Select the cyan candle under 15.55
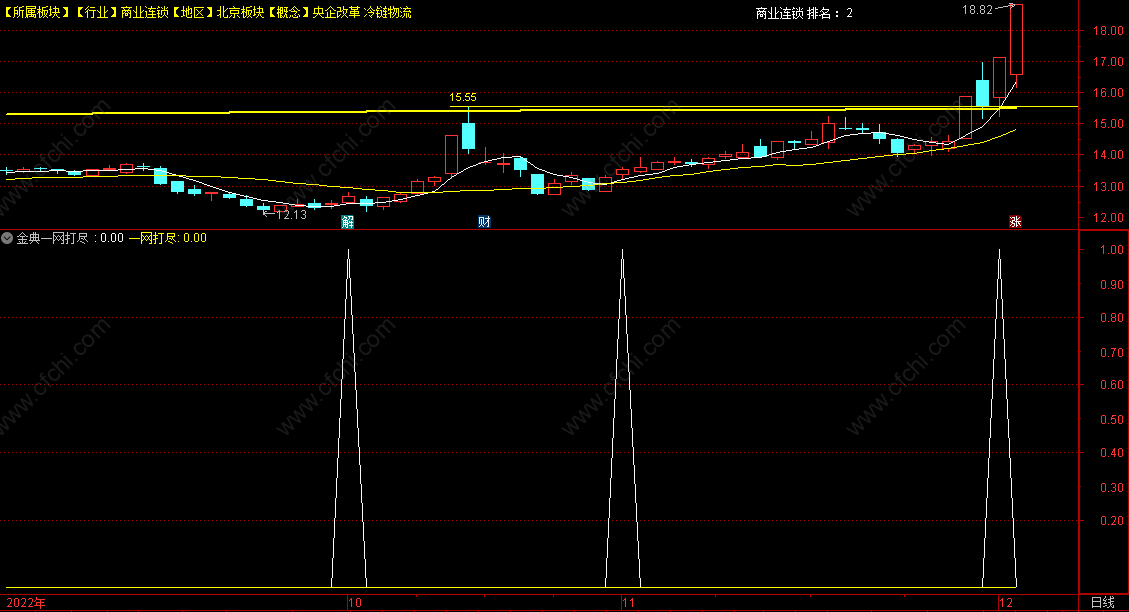 coord(469,135)
